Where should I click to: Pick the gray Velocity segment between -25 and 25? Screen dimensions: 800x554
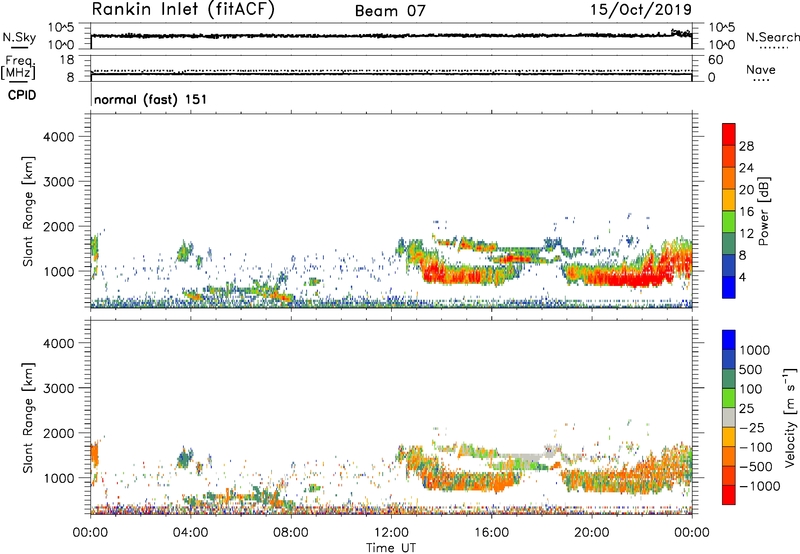pos(729,417)
